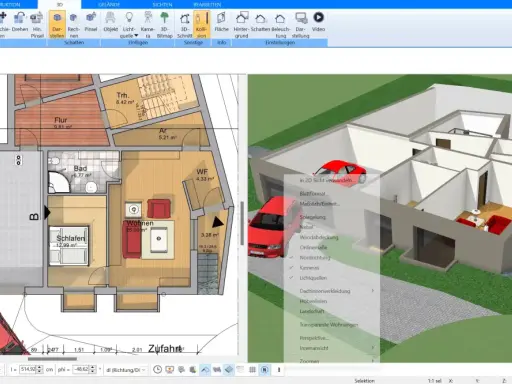Image resolution: width=512 pixels, height=384 pixels.
Task: Toggle the grid icon in bottom toolbar
Action: pyautogui.click(x=252, y=369)
